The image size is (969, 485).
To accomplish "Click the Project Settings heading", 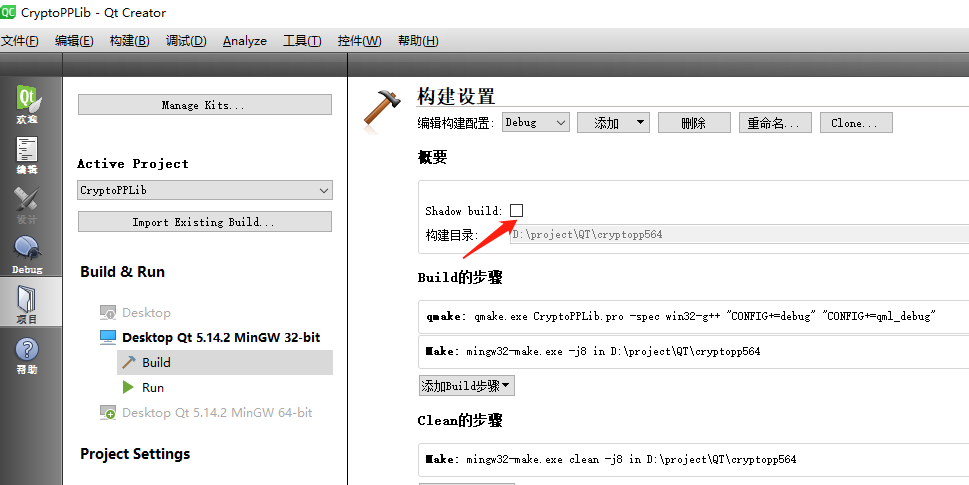I will [135, 453].
